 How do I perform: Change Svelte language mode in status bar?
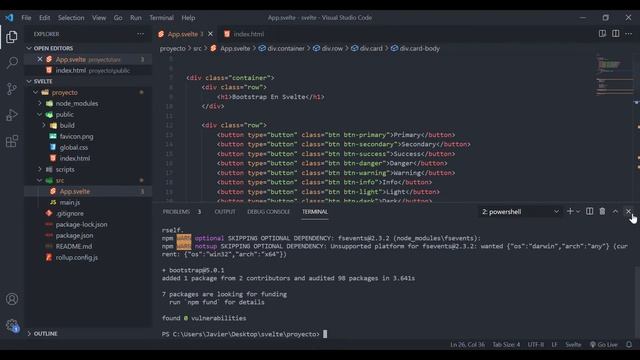pos(573,344)
